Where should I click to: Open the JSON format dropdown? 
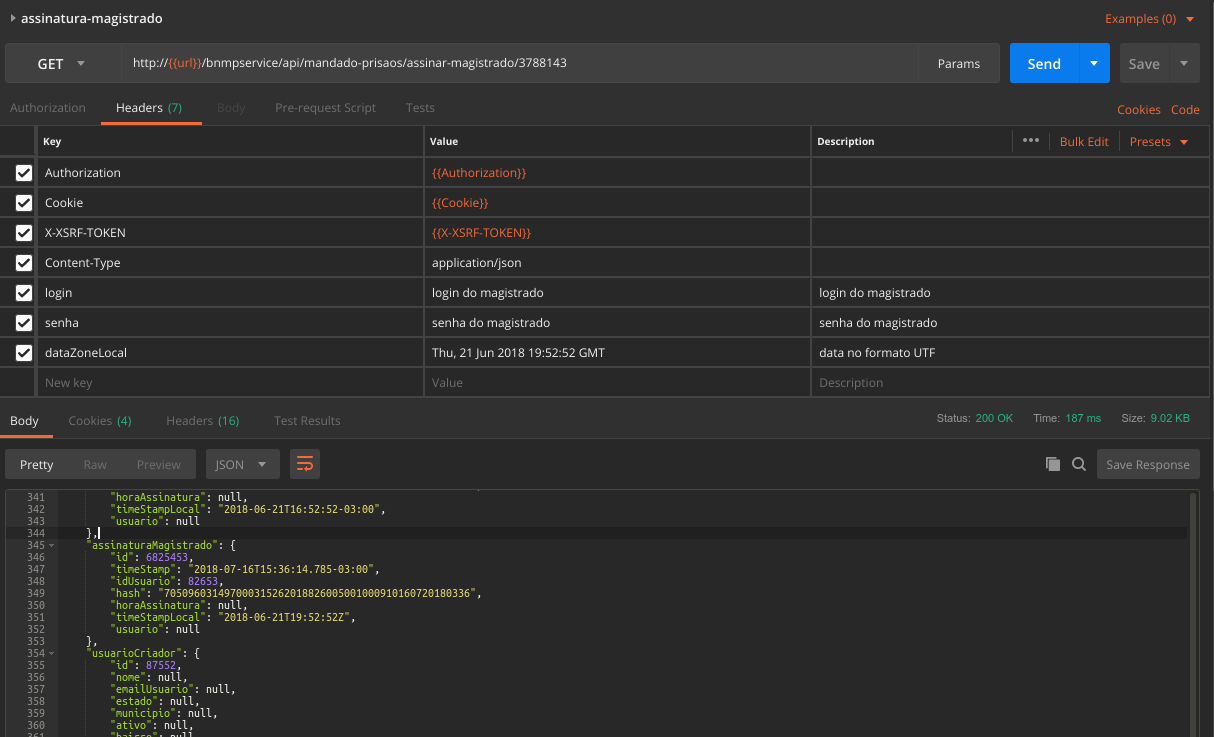click(242, 464)
